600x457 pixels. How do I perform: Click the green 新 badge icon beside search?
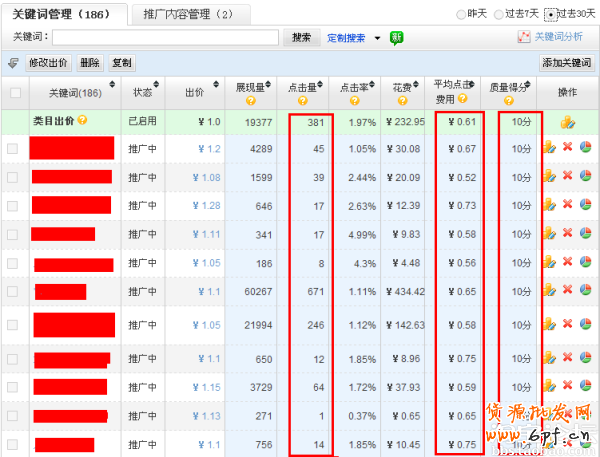397,37
